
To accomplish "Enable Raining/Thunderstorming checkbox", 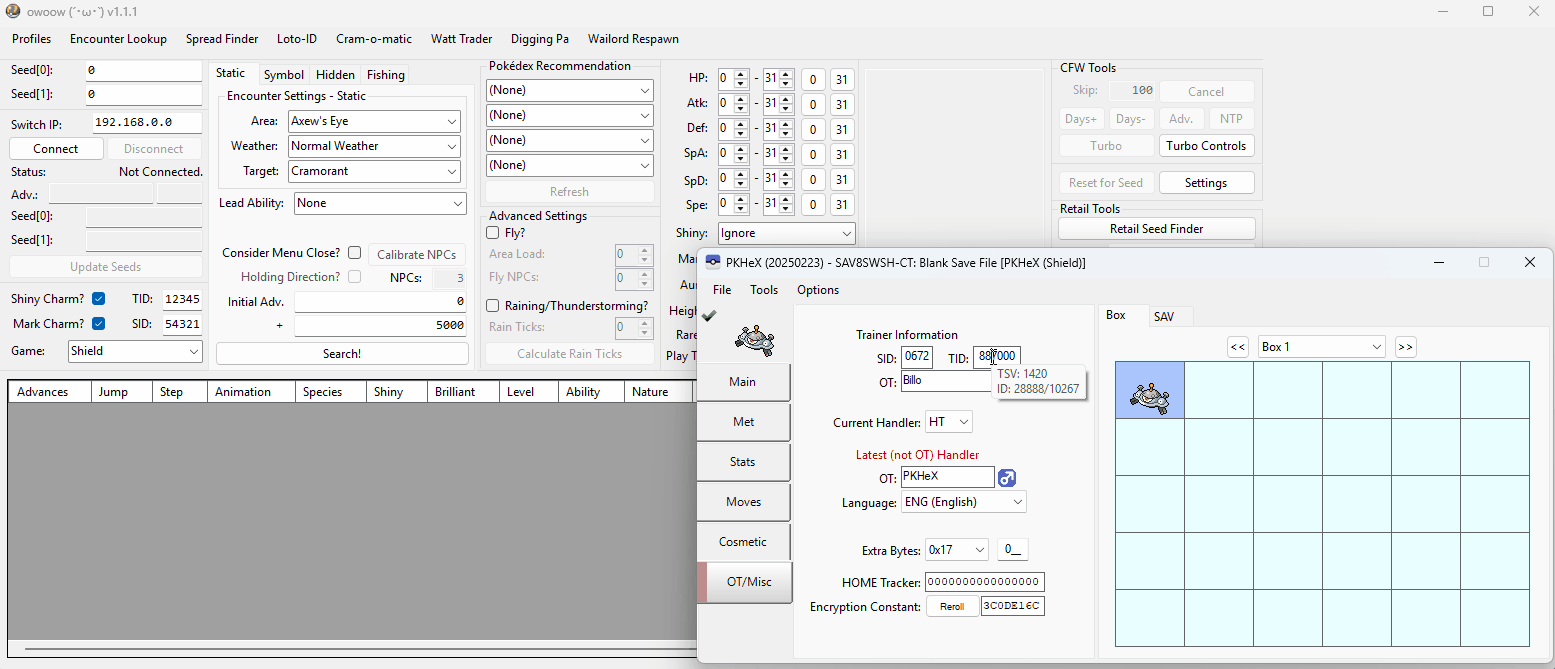I will click(x=493, y=306).
